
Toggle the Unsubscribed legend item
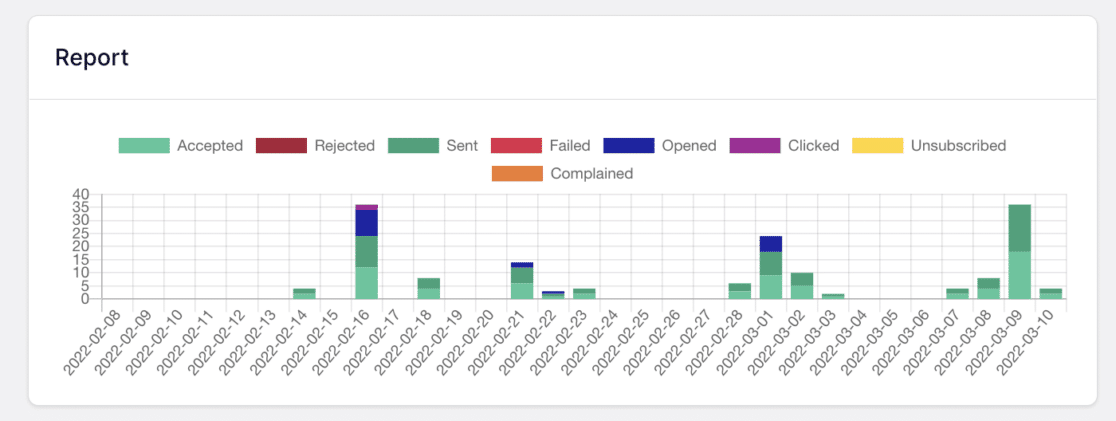coord(929,146)
